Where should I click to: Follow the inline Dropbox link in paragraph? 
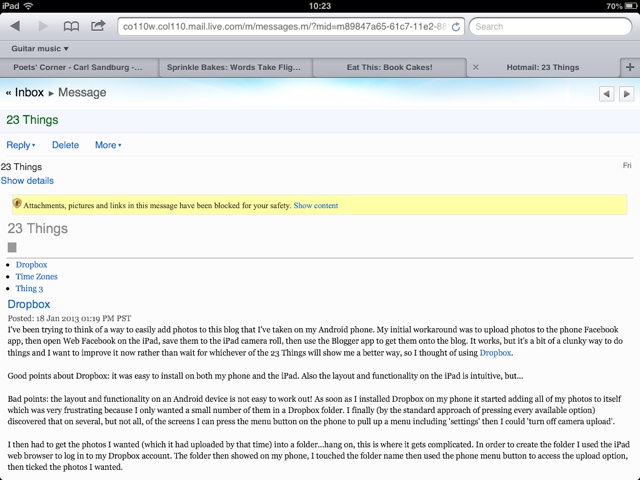click(495, 353)
